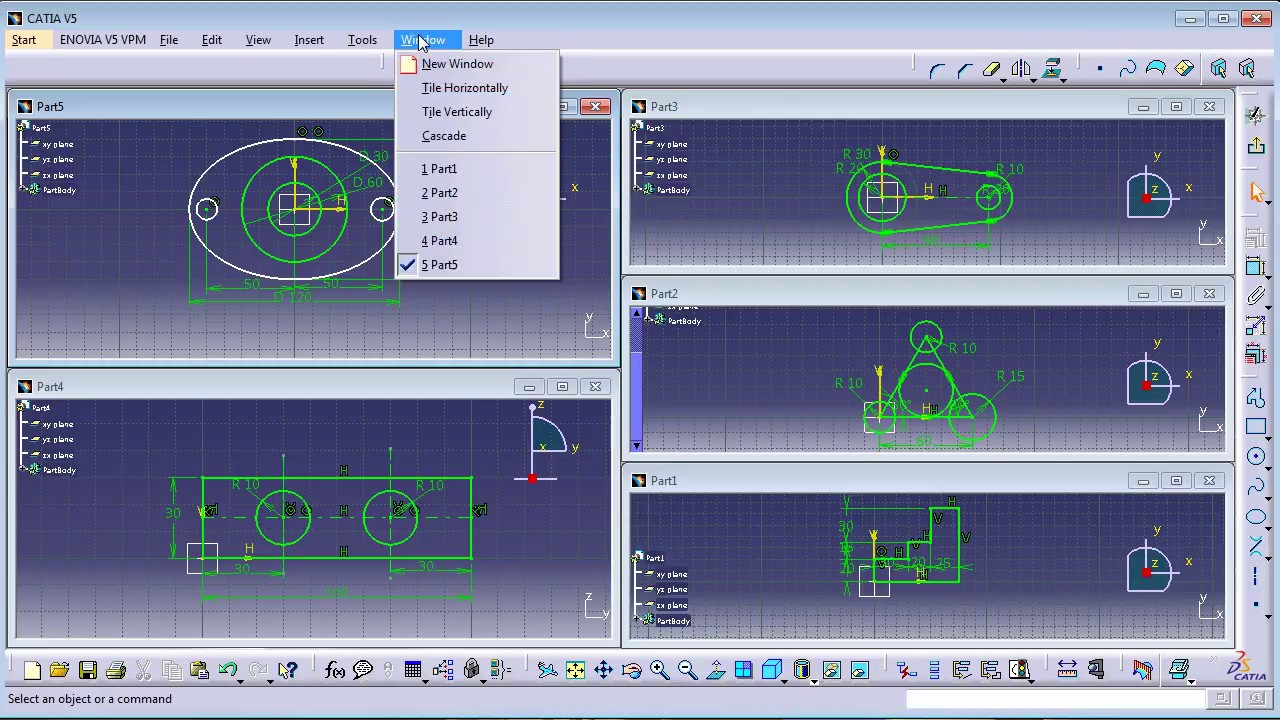
Task: Click the R 15 dimension in Part2
Action: pos(1010,376)
